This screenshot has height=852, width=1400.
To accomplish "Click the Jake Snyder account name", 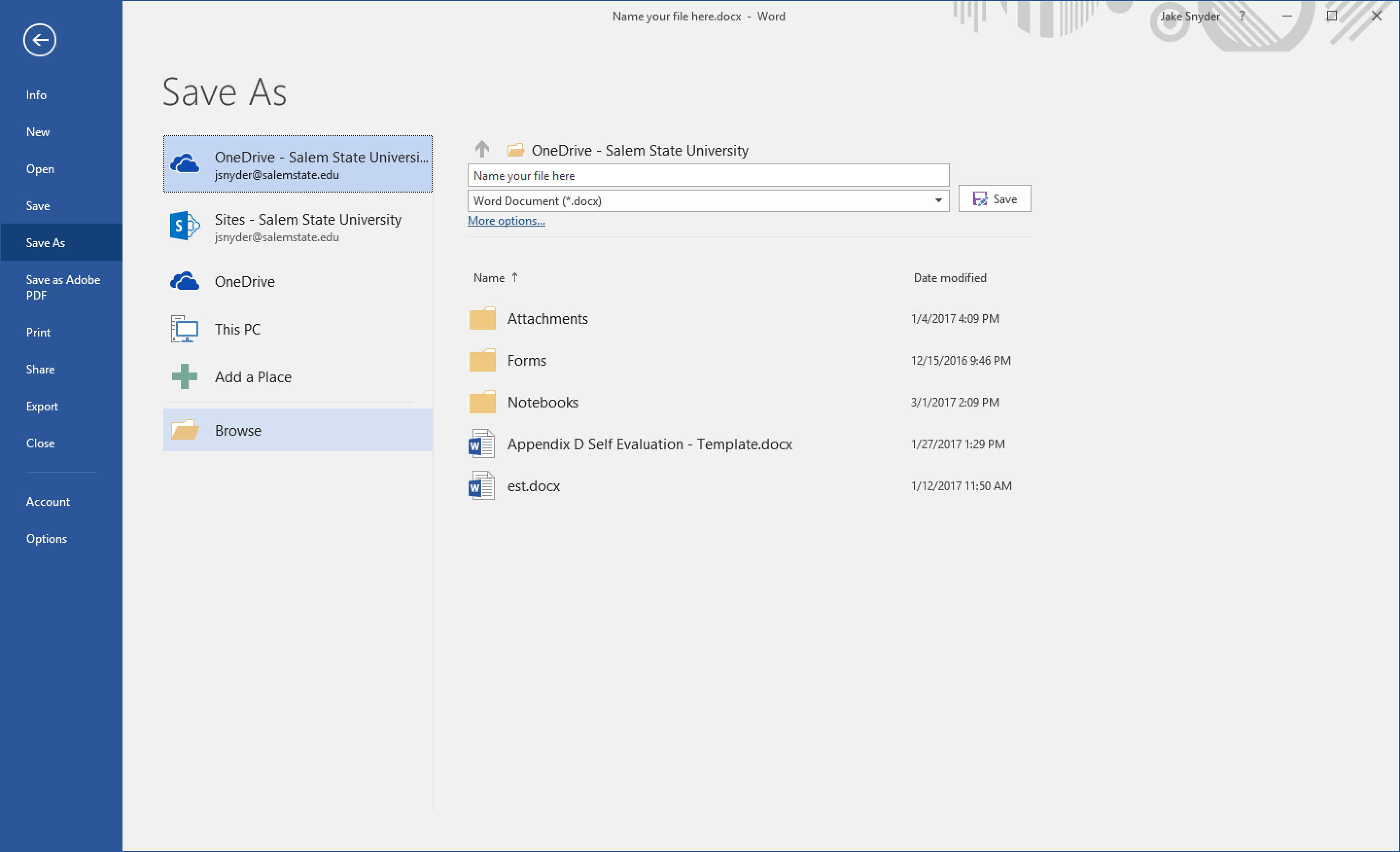I will [x=1190, y=17].
